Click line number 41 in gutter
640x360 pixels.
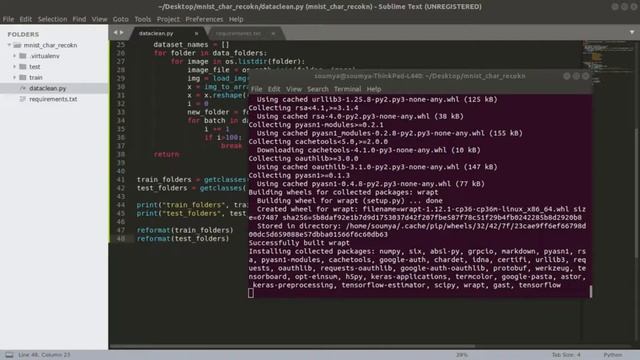pyautogui.click(x=120, y=180)
